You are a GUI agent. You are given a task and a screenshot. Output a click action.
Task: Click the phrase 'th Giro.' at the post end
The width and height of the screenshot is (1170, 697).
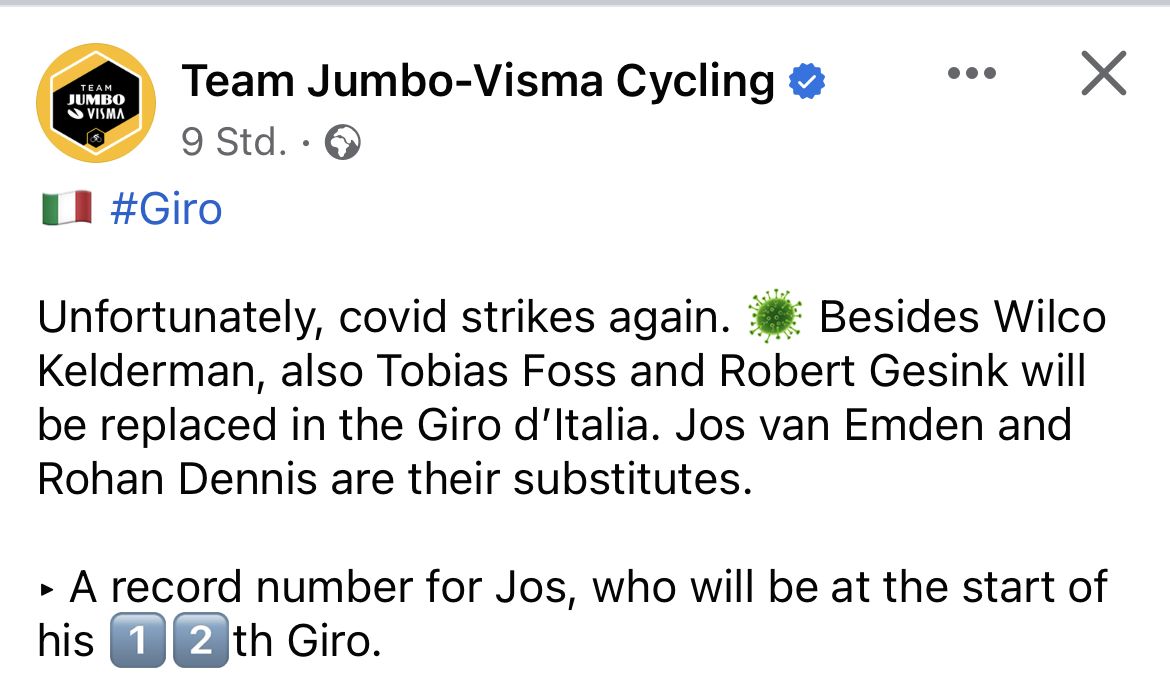[308, 642]
